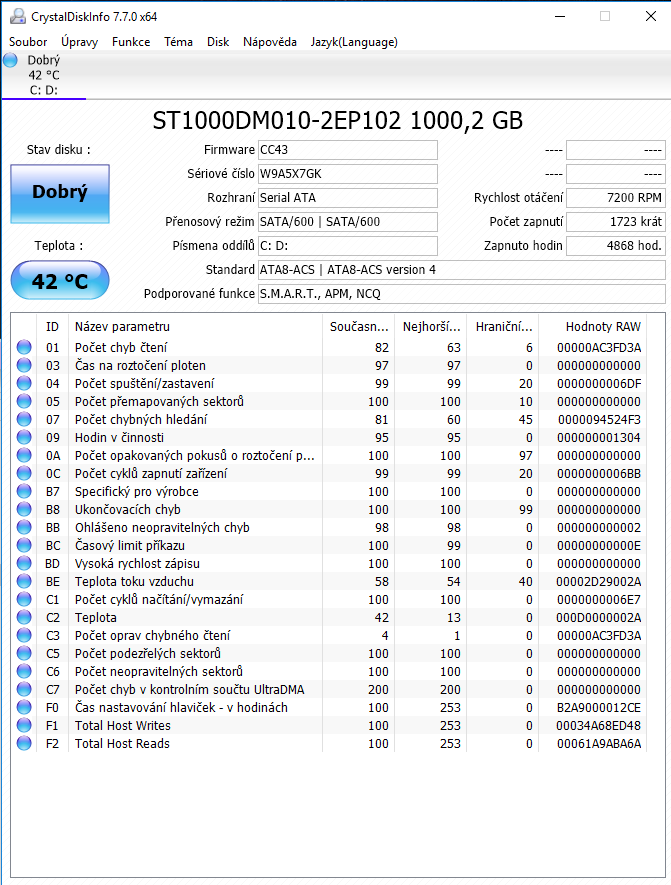Click the 42 °C temperature button
The width and height of the screenshot is (671, 885).
(x=60, y=281)
